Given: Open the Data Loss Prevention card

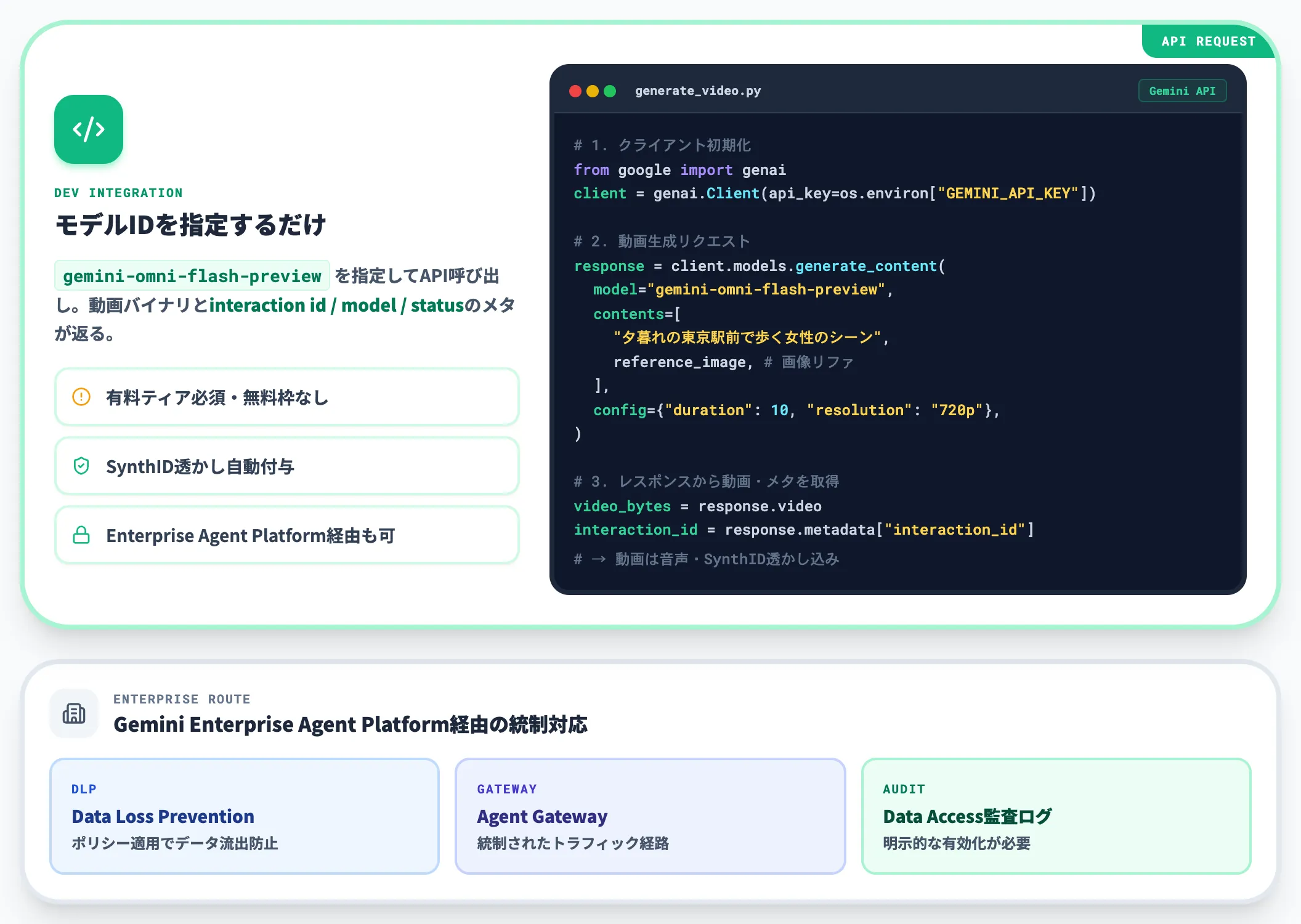Looking at the screenshot, I should coord(245,816).
